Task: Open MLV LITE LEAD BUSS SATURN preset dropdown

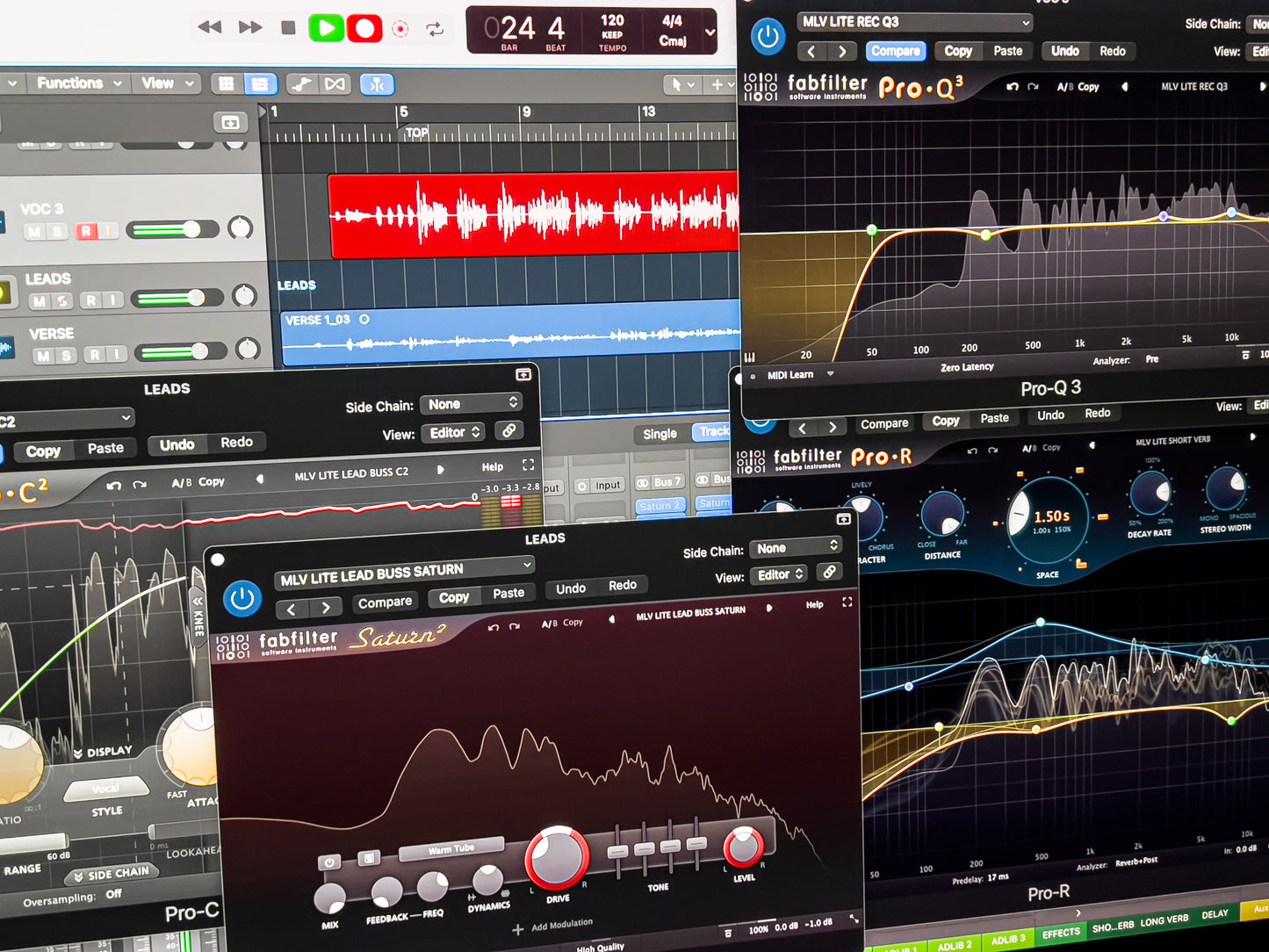Action: (x=405, y=572)
